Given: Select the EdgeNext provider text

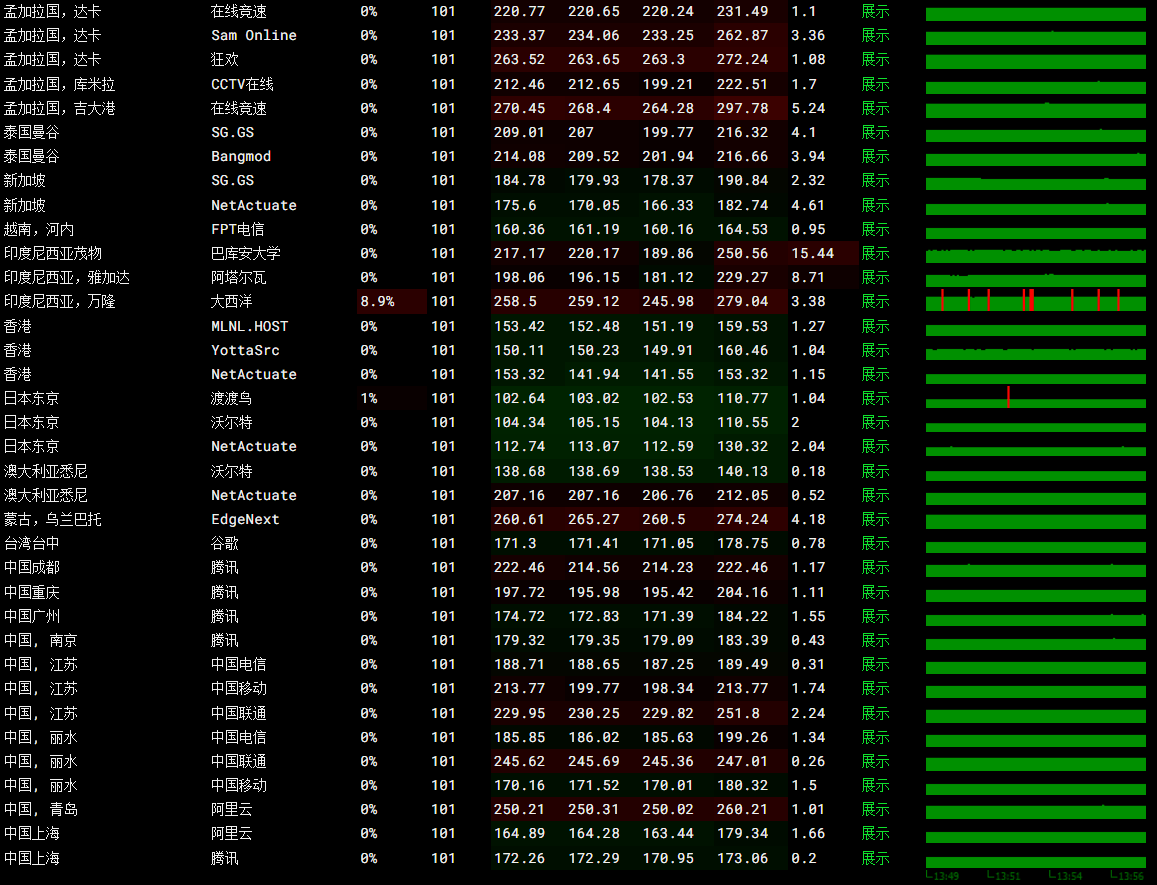Looking at the screenshot, I should (245, 520).
